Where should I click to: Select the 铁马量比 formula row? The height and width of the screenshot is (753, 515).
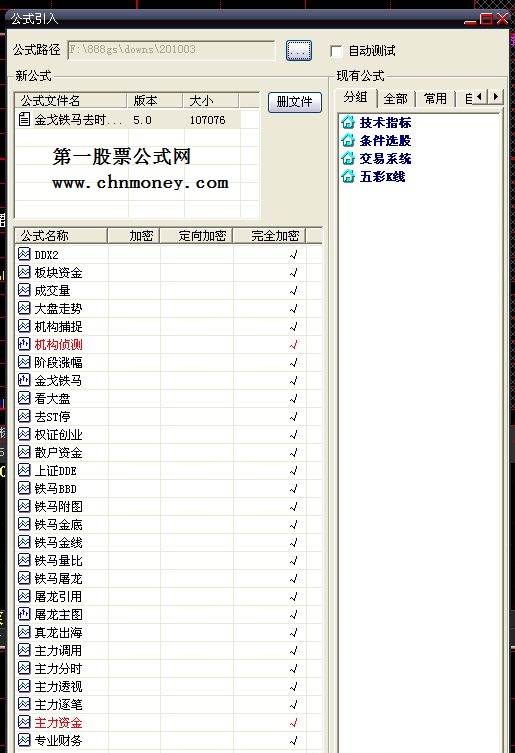tap(168, 560)
